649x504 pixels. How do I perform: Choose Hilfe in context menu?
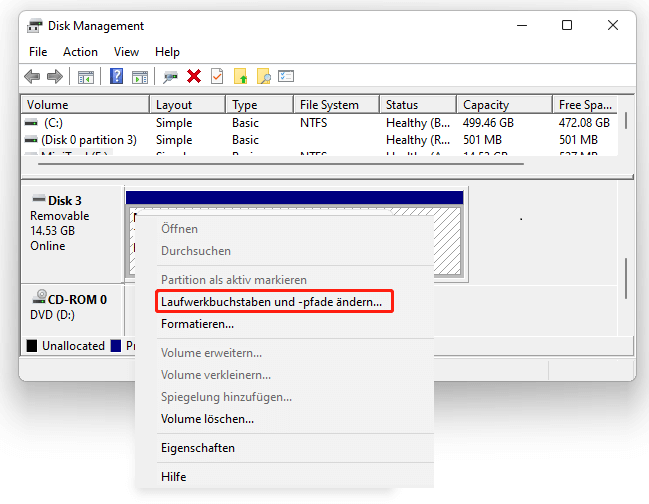coord(173,477)
